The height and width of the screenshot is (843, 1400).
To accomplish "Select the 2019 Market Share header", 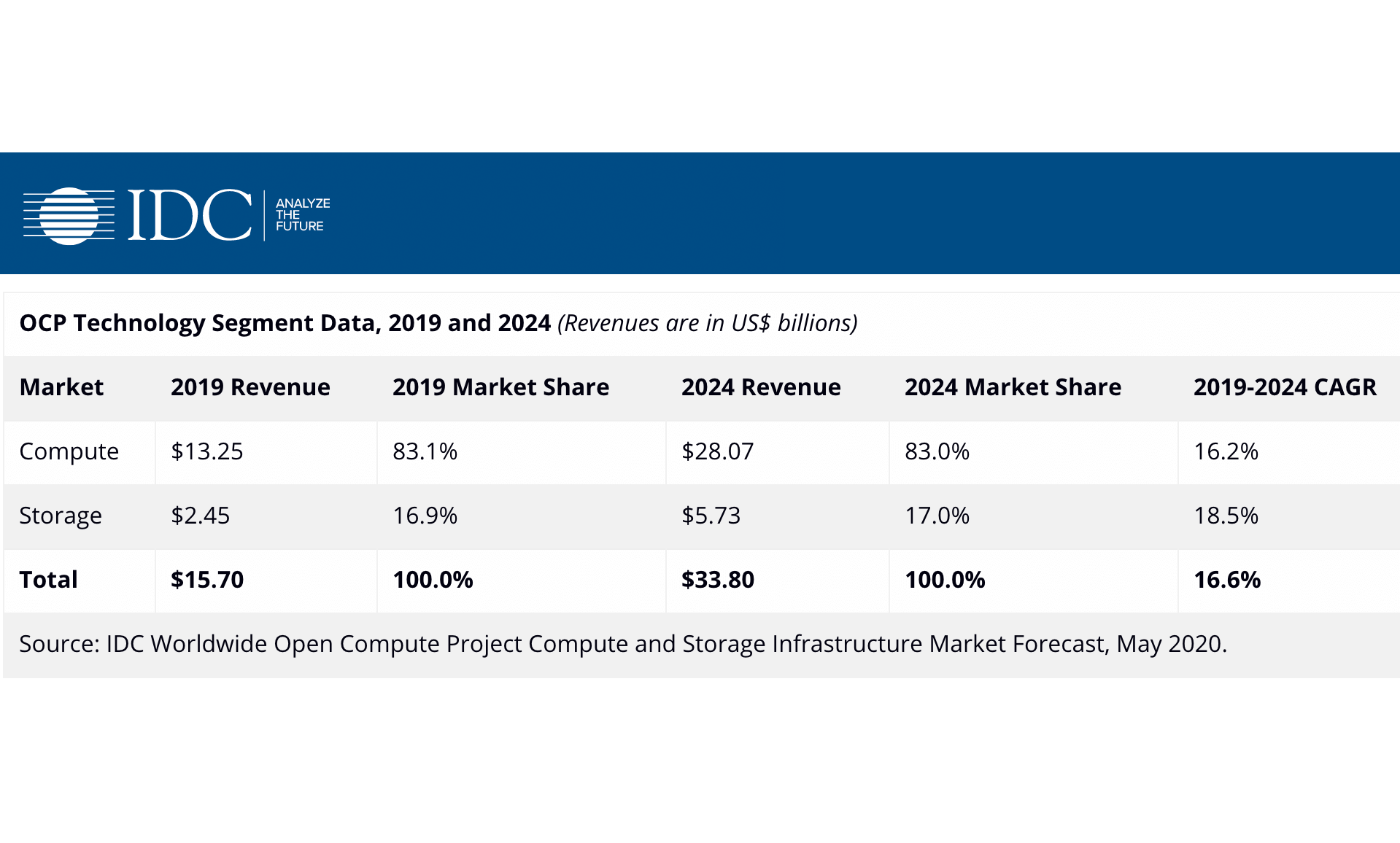I will [x=500, y=387].
